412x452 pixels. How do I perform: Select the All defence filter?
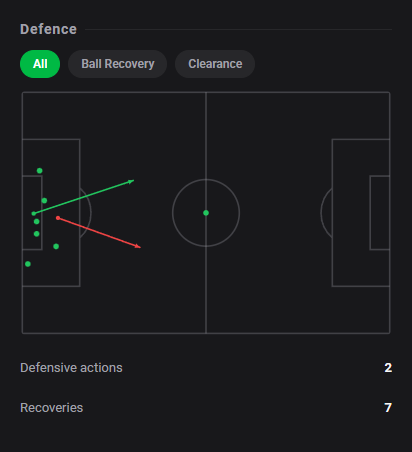[x=40, y=64]
